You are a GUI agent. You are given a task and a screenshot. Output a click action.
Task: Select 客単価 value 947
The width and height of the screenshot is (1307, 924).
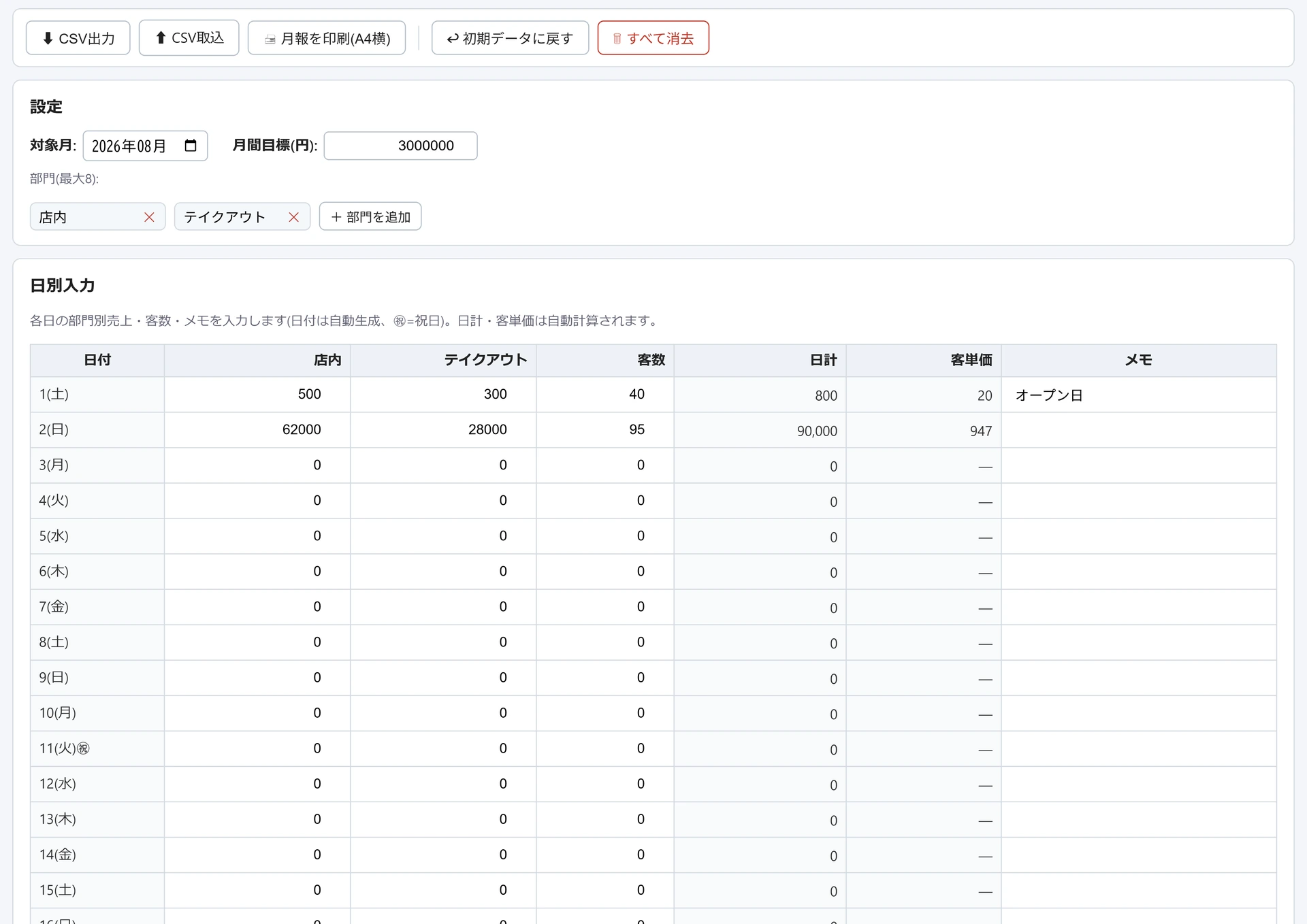(981, 431)
